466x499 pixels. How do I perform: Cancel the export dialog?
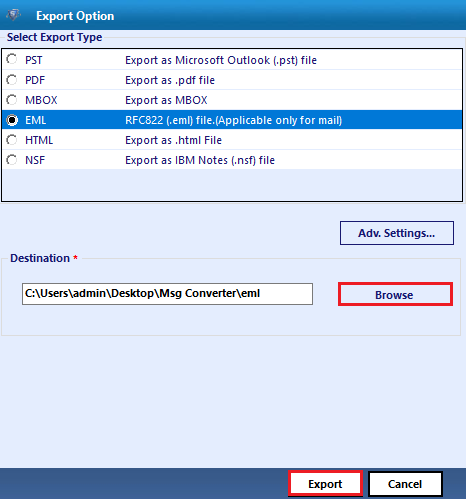point(405,484)
